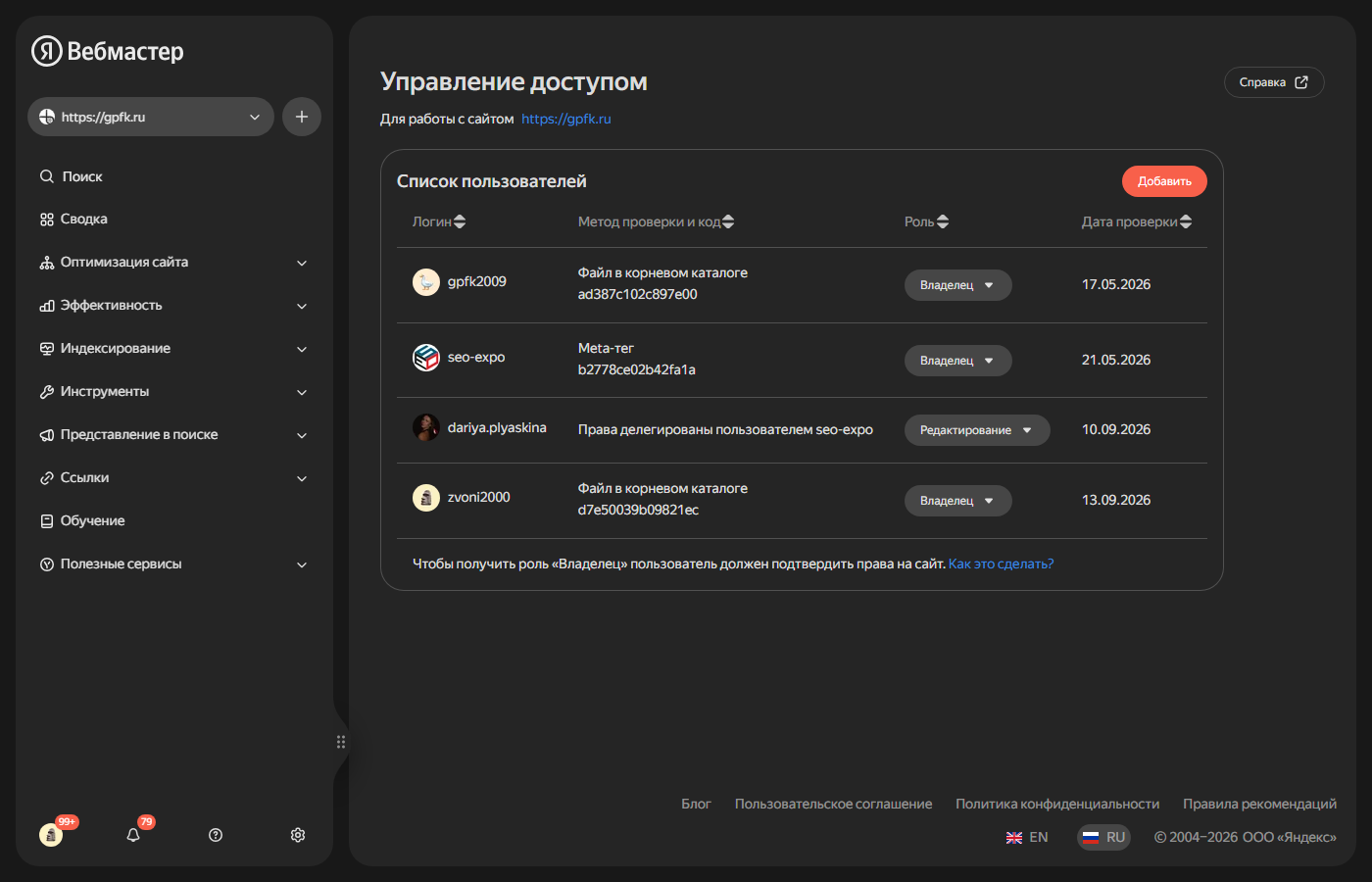Screen dimensions: 1372x882
Task: Expand Эффективность menu section
Action: 174,306
